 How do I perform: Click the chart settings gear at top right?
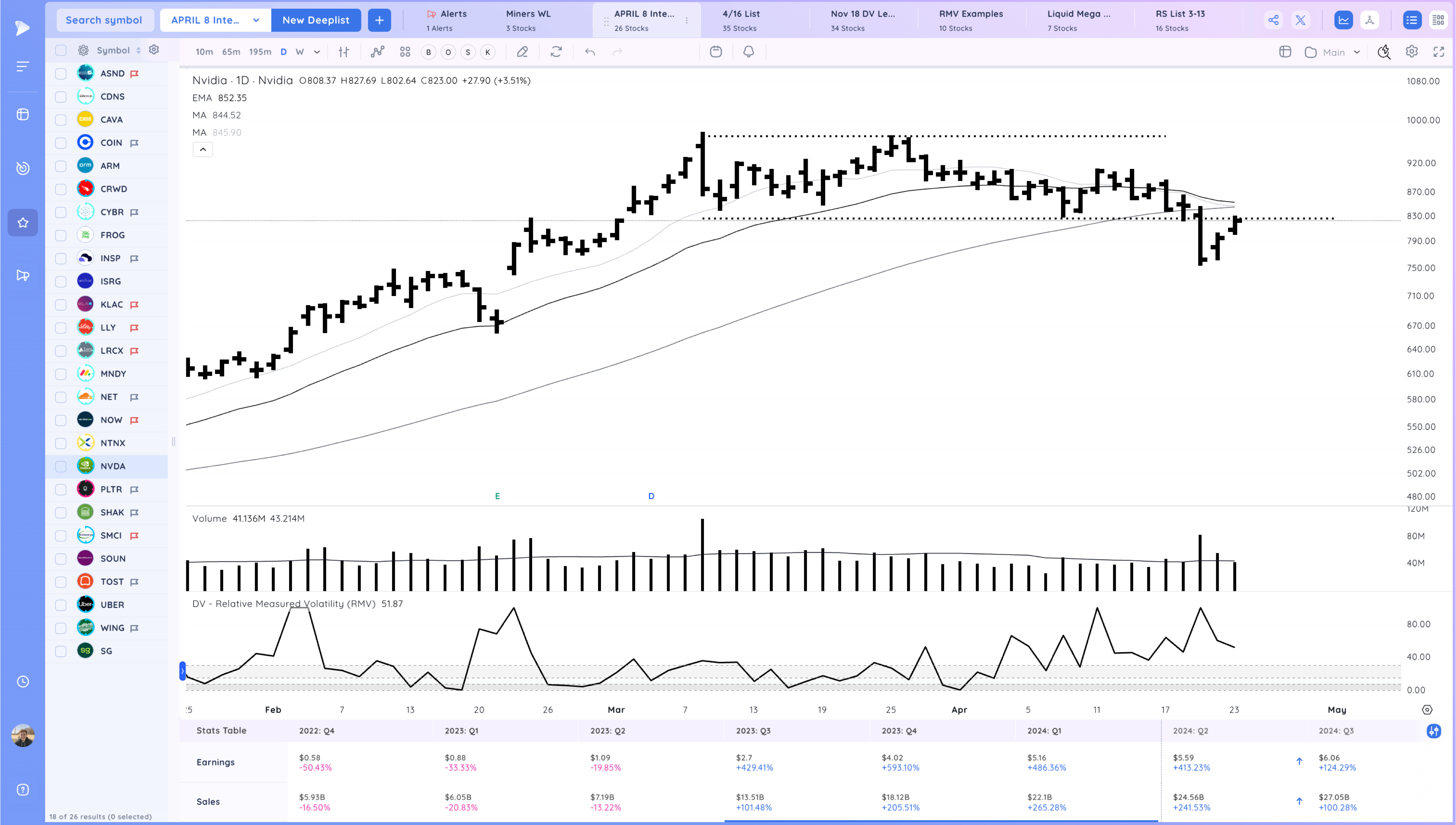point(1412,52)
